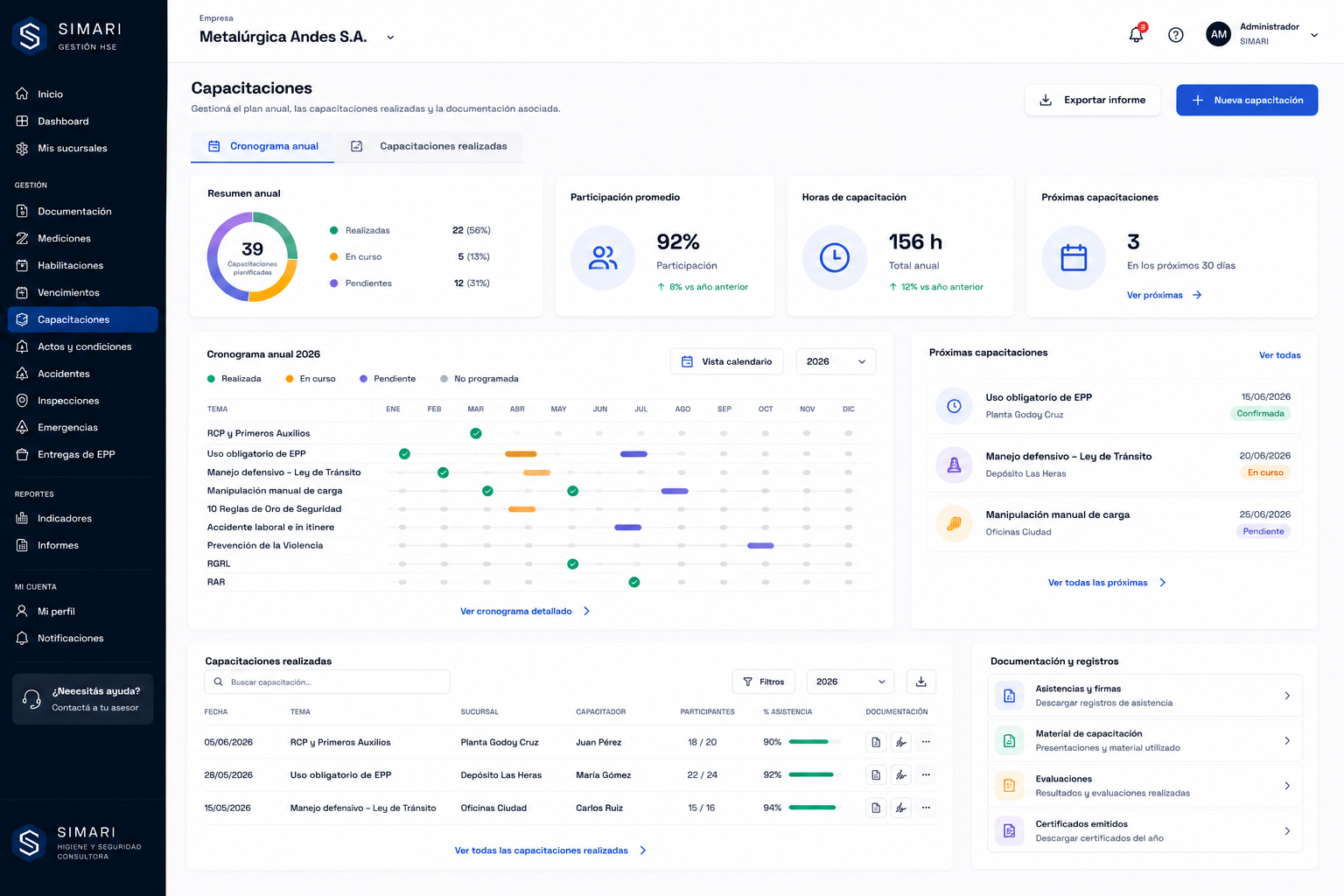
Task: Open more options for María Gómez row
Action: [x=926, y=775]
